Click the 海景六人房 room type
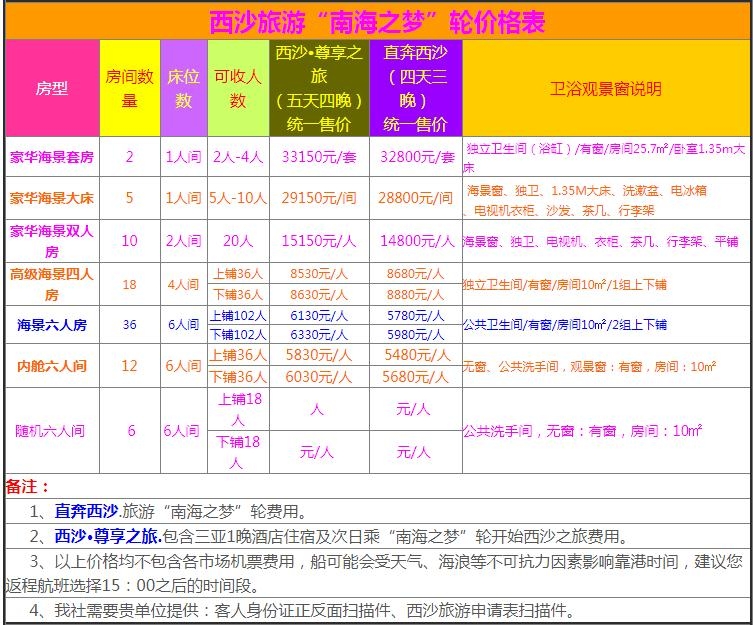Viewport: 754px width, 625px height. click(x=52, y=325)
